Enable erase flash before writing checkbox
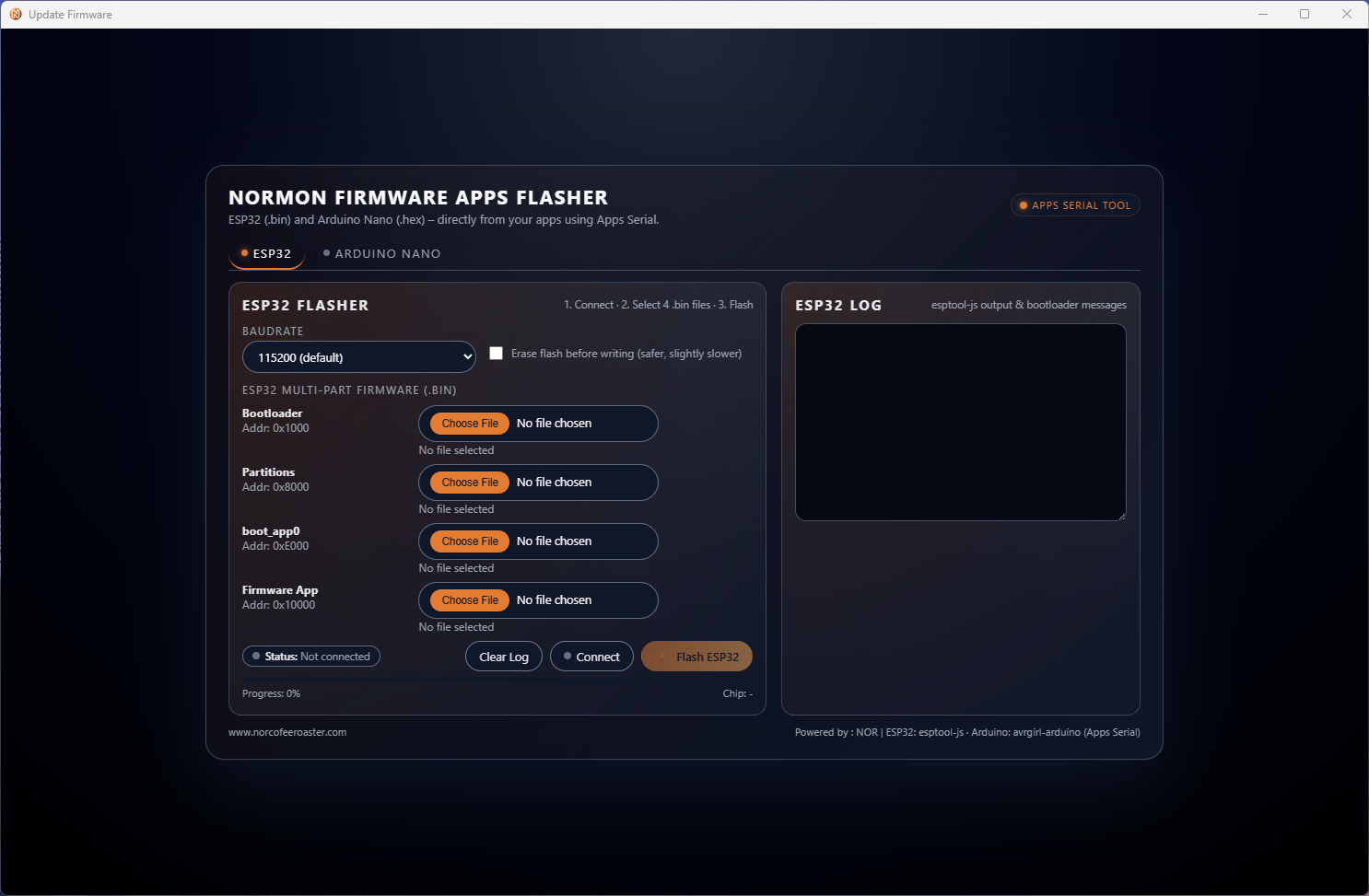This screenshot has width=1369, height=896. point(497,354)
